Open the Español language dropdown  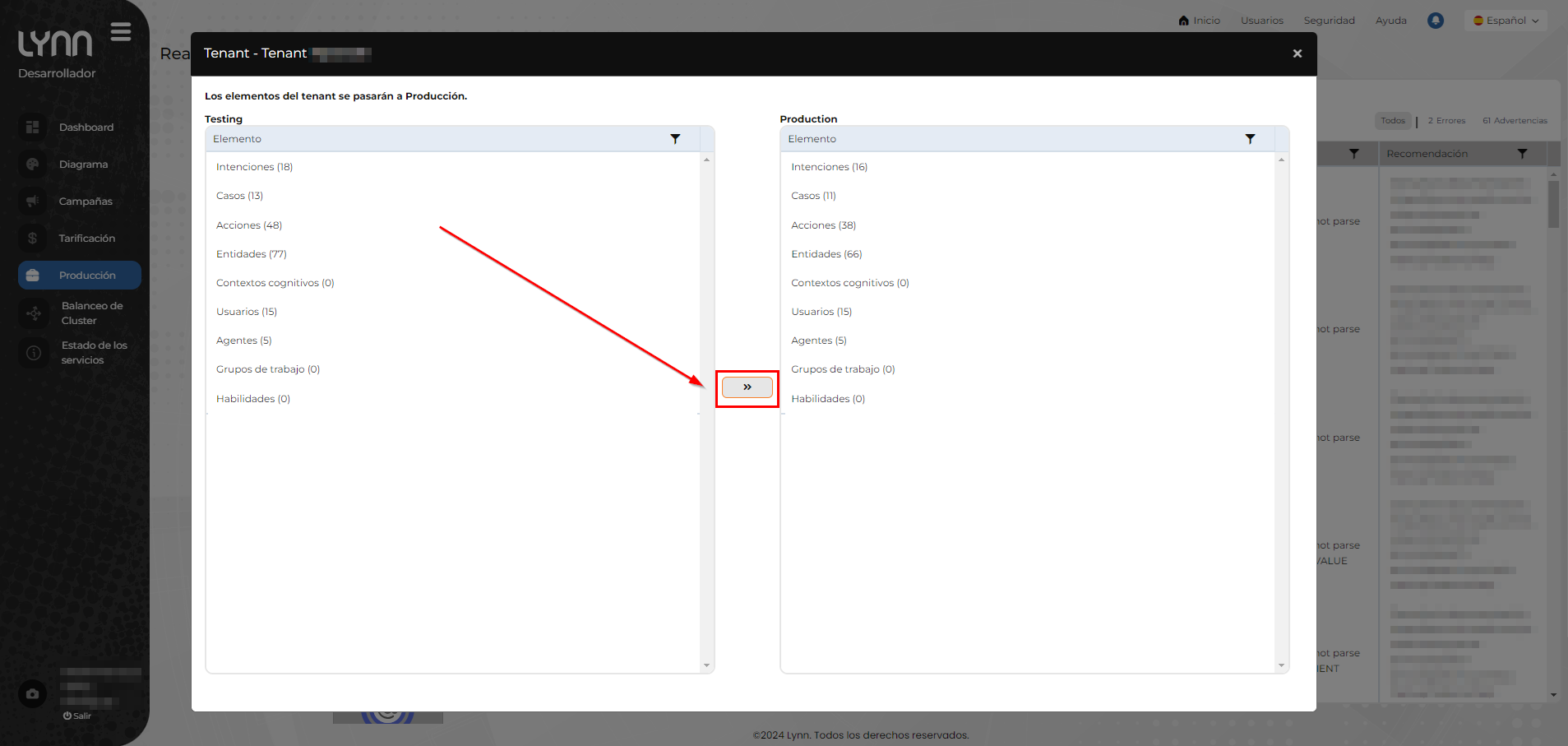pos(1506,21)
